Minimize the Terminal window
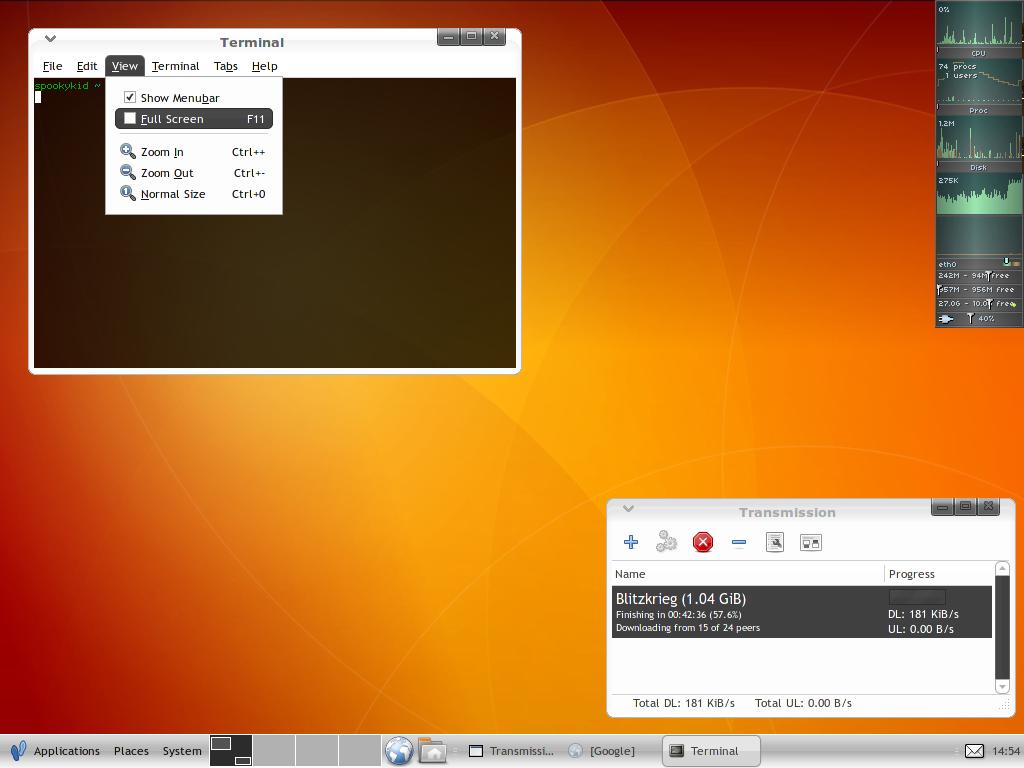Image resolution: width=1024 pixels, height=768 pixels. tap(448, 37)
